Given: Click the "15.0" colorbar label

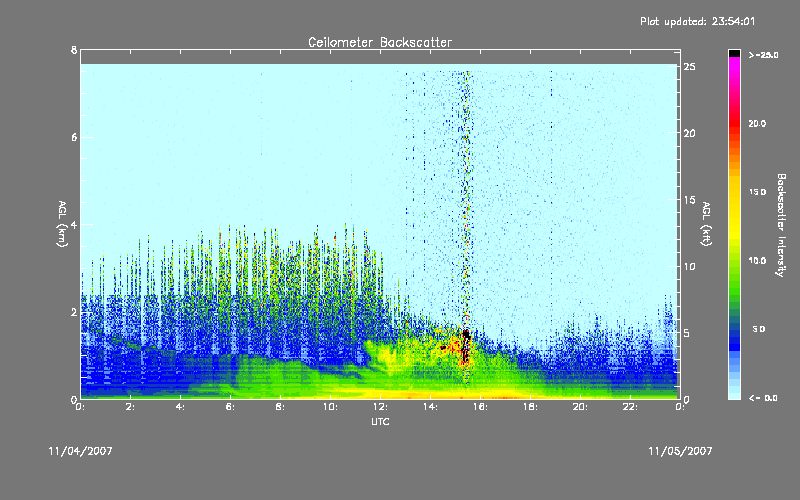Looking at the screenshot, I should coord(757,192).
